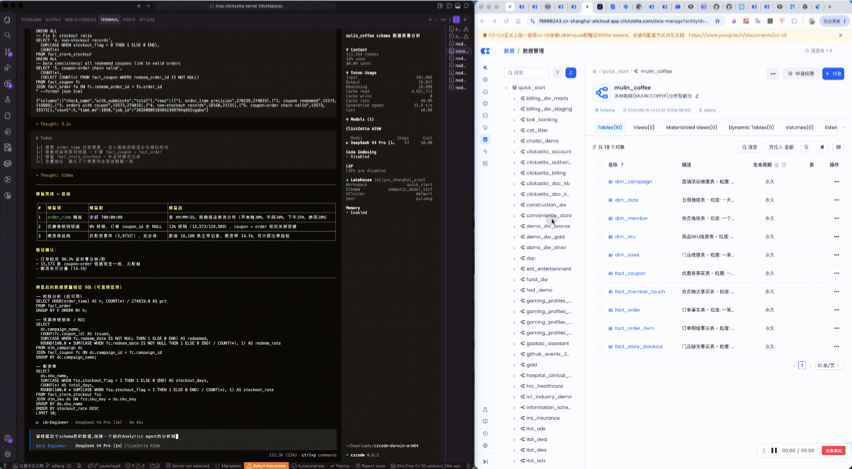Bookmark the page with the star icon

[718, 21]
